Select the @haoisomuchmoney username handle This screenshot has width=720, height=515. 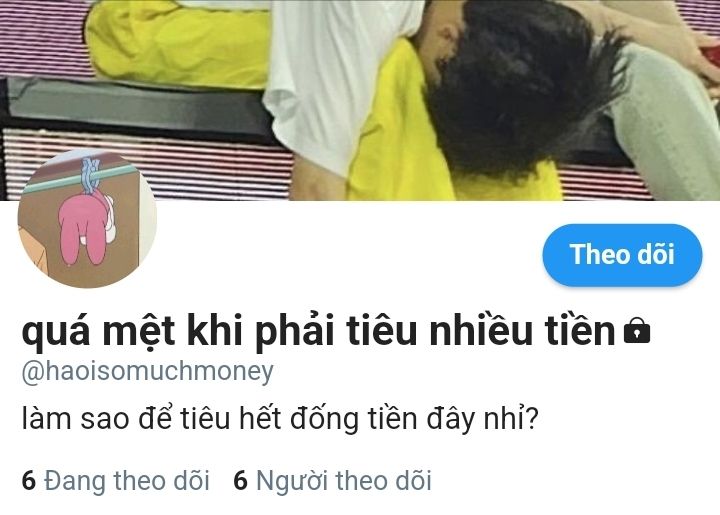tap(147, 372)
